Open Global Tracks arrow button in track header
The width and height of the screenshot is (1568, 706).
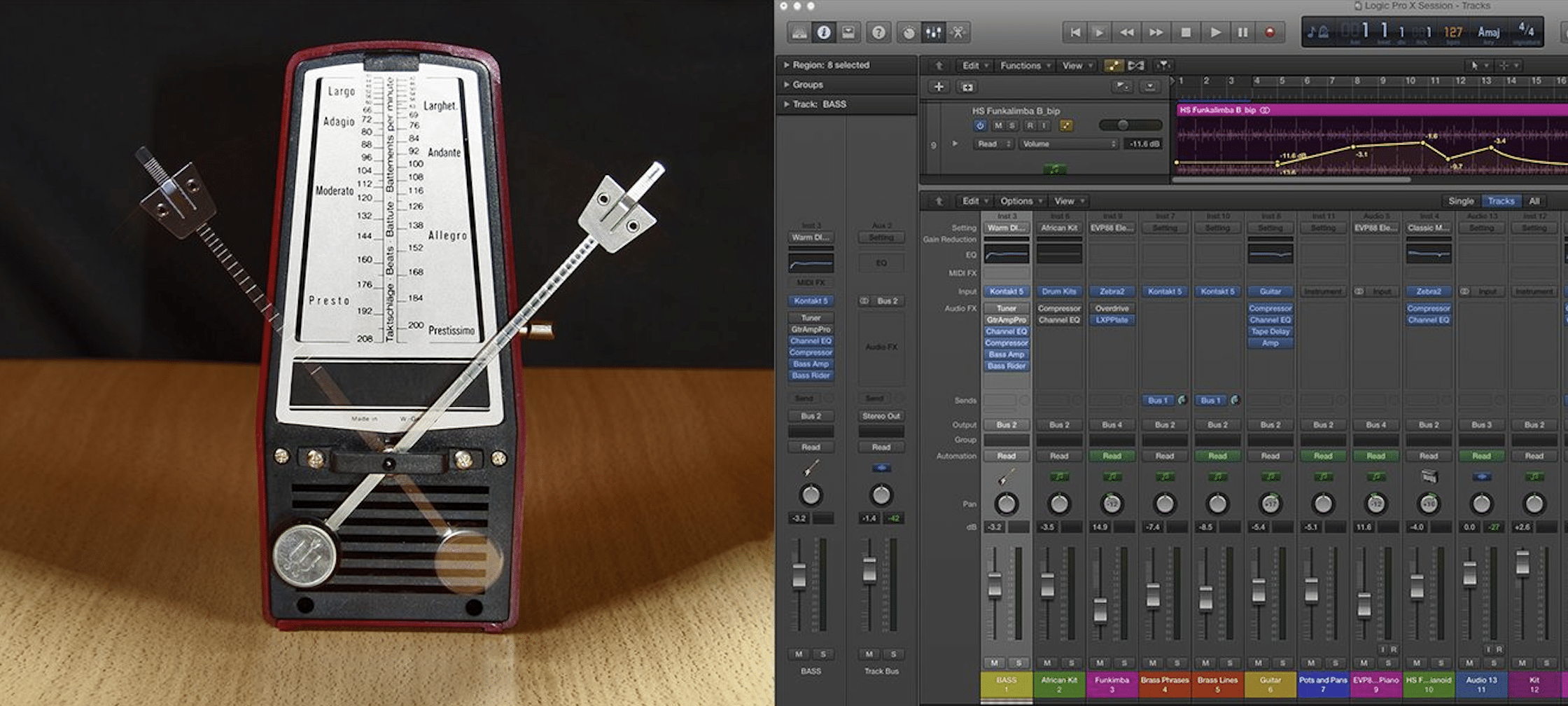pos(1149,87)
